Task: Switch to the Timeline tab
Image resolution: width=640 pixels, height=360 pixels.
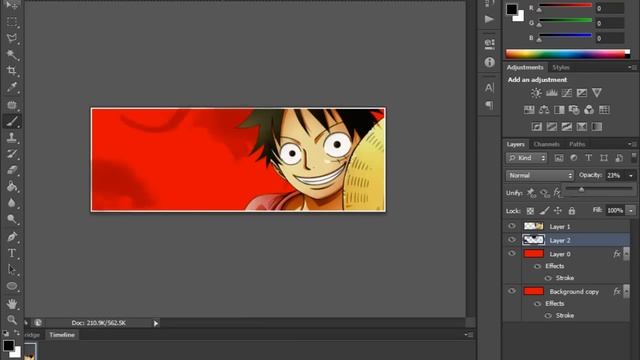Action: 62,335
